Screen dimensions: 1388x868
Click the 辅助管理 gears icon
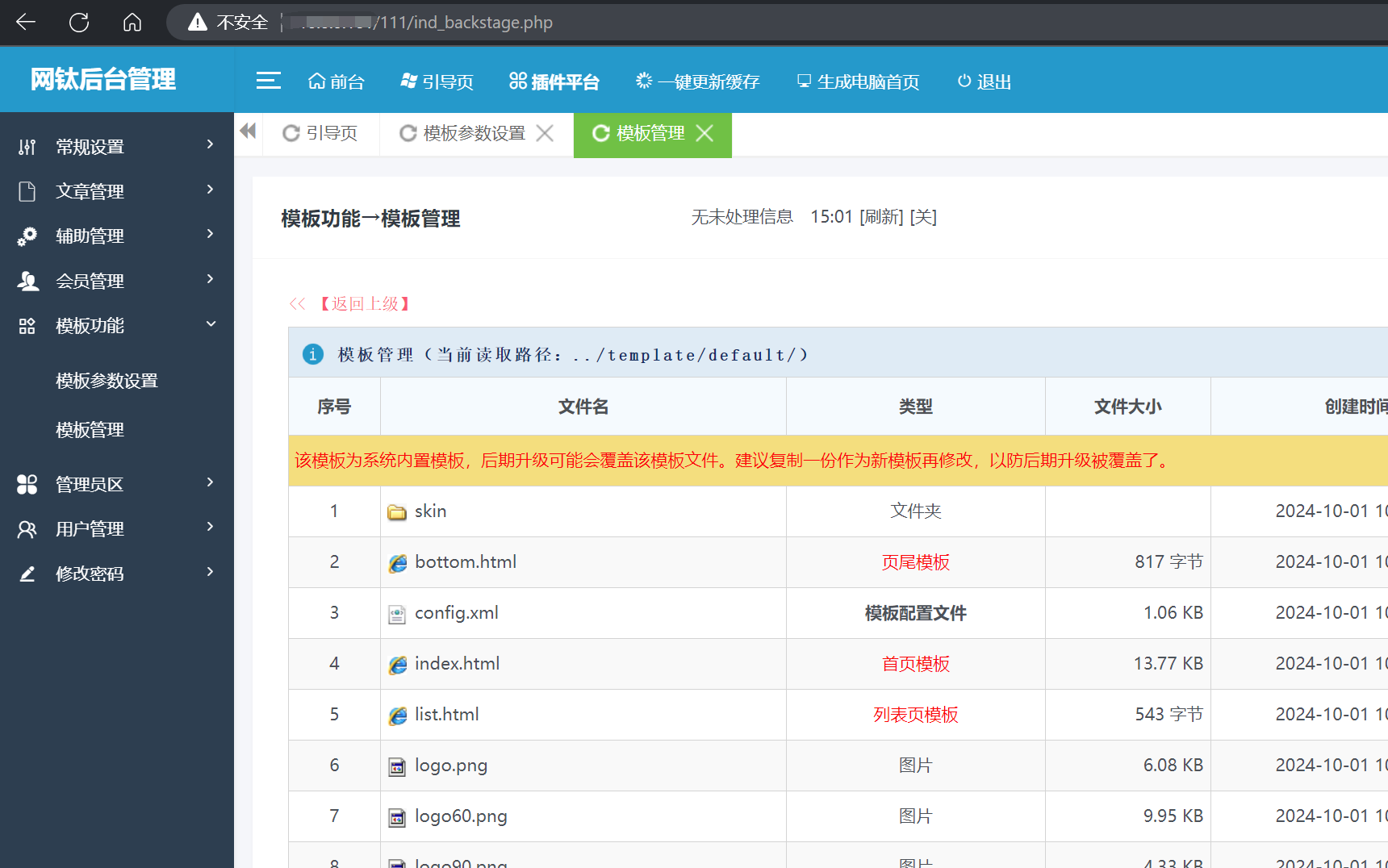(x=27, y=236)
